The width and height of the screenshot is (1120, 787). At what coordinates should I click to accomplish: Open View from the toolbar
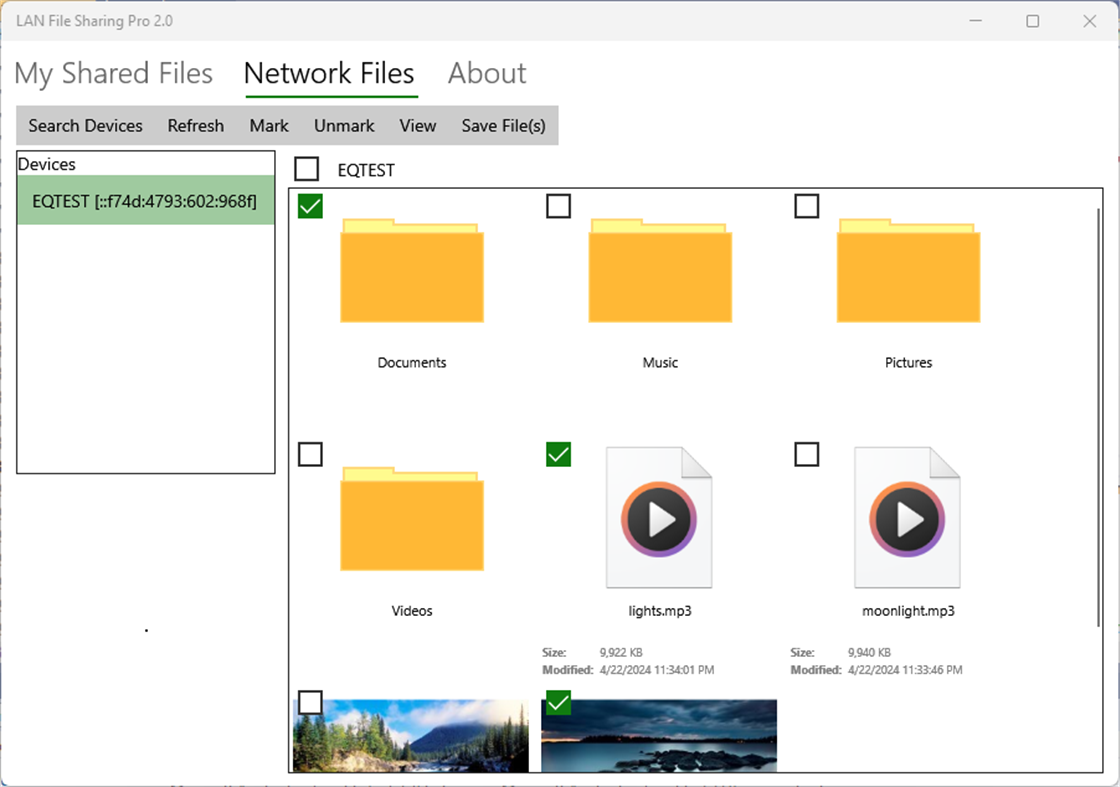[x=417, y=125]
